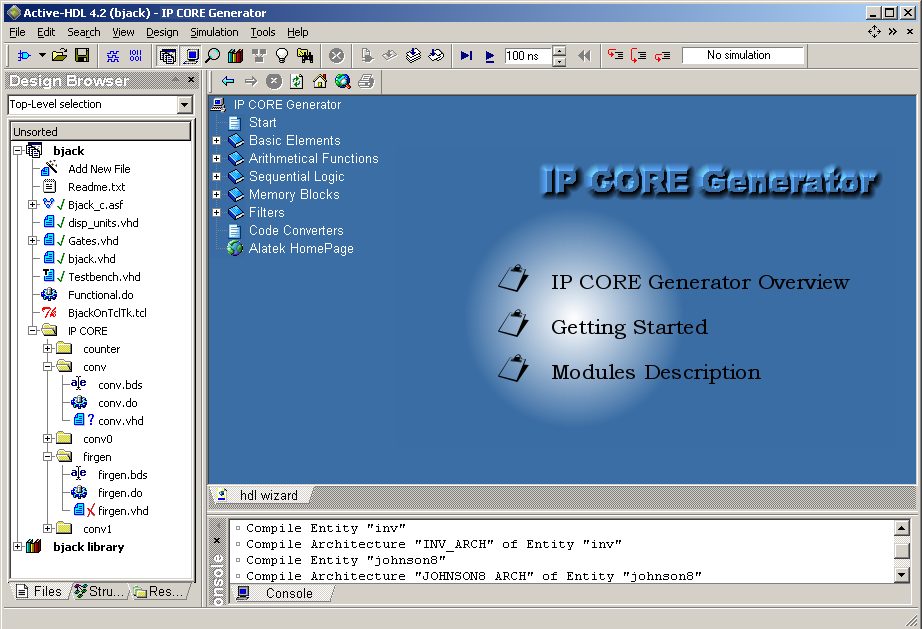Select Add New File in design tree
Image resolution: width=922 pixels, height=629 pixels.
(99, 169)
